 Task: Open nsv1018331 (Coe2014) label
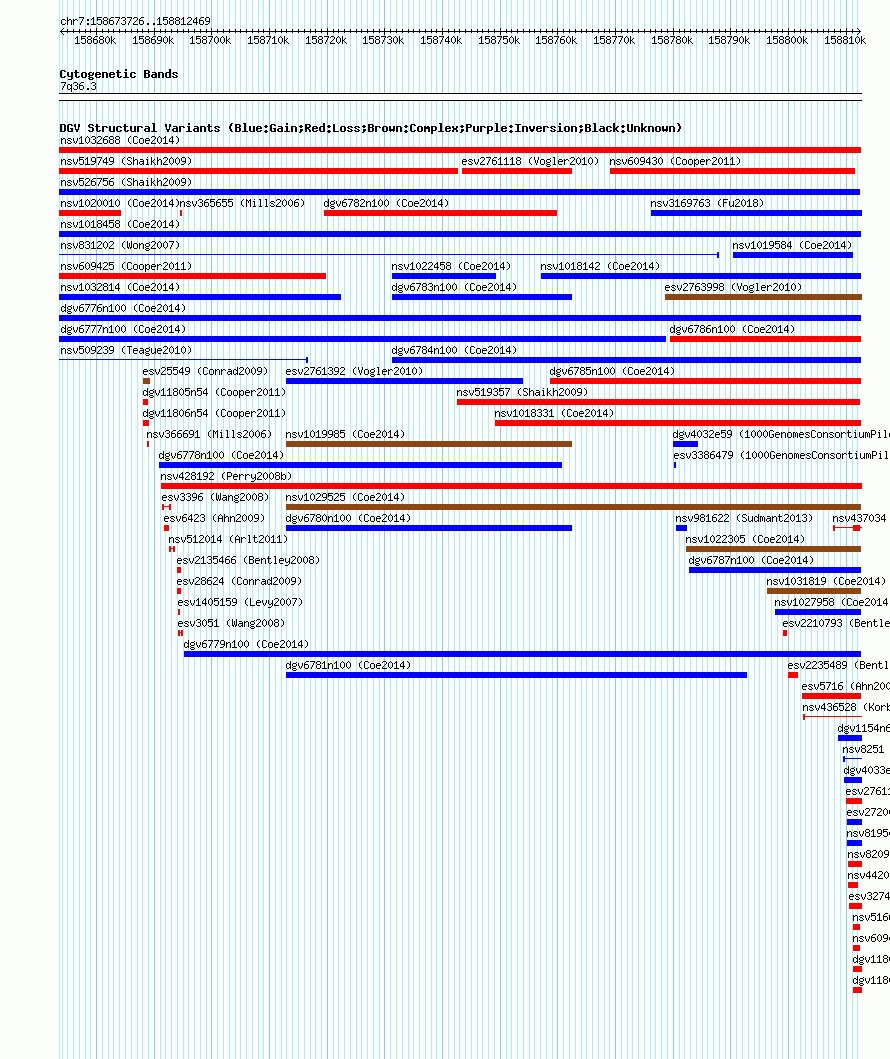point(554,413)
